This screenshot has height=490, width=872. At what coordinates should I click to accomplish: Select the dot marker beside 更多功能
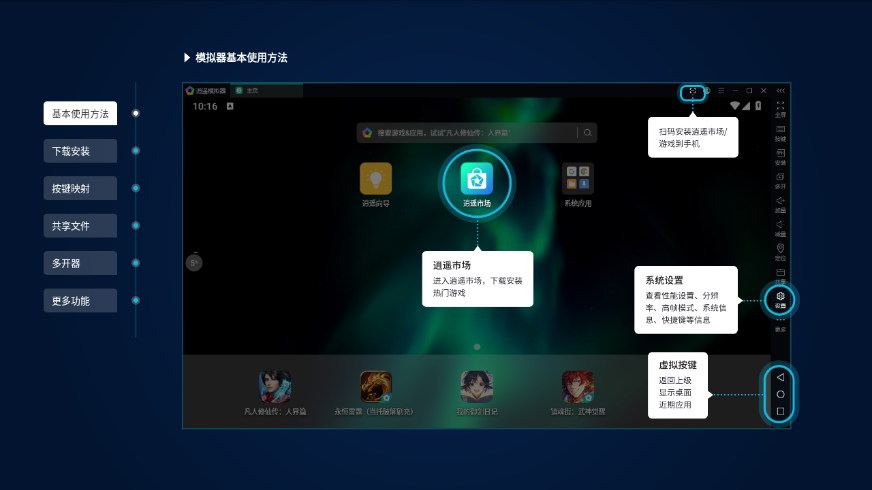click(136, 300)
